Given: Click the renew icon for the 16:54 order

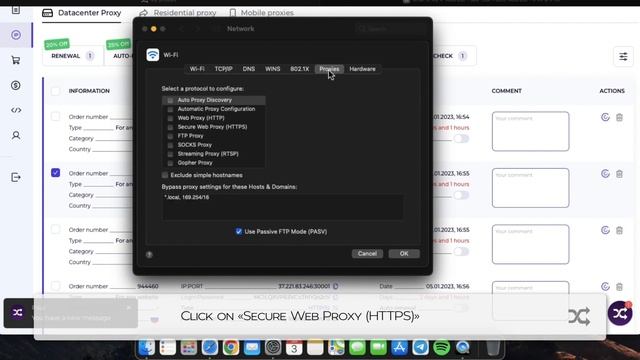Looking at the screenshot, I should (605, 117).
